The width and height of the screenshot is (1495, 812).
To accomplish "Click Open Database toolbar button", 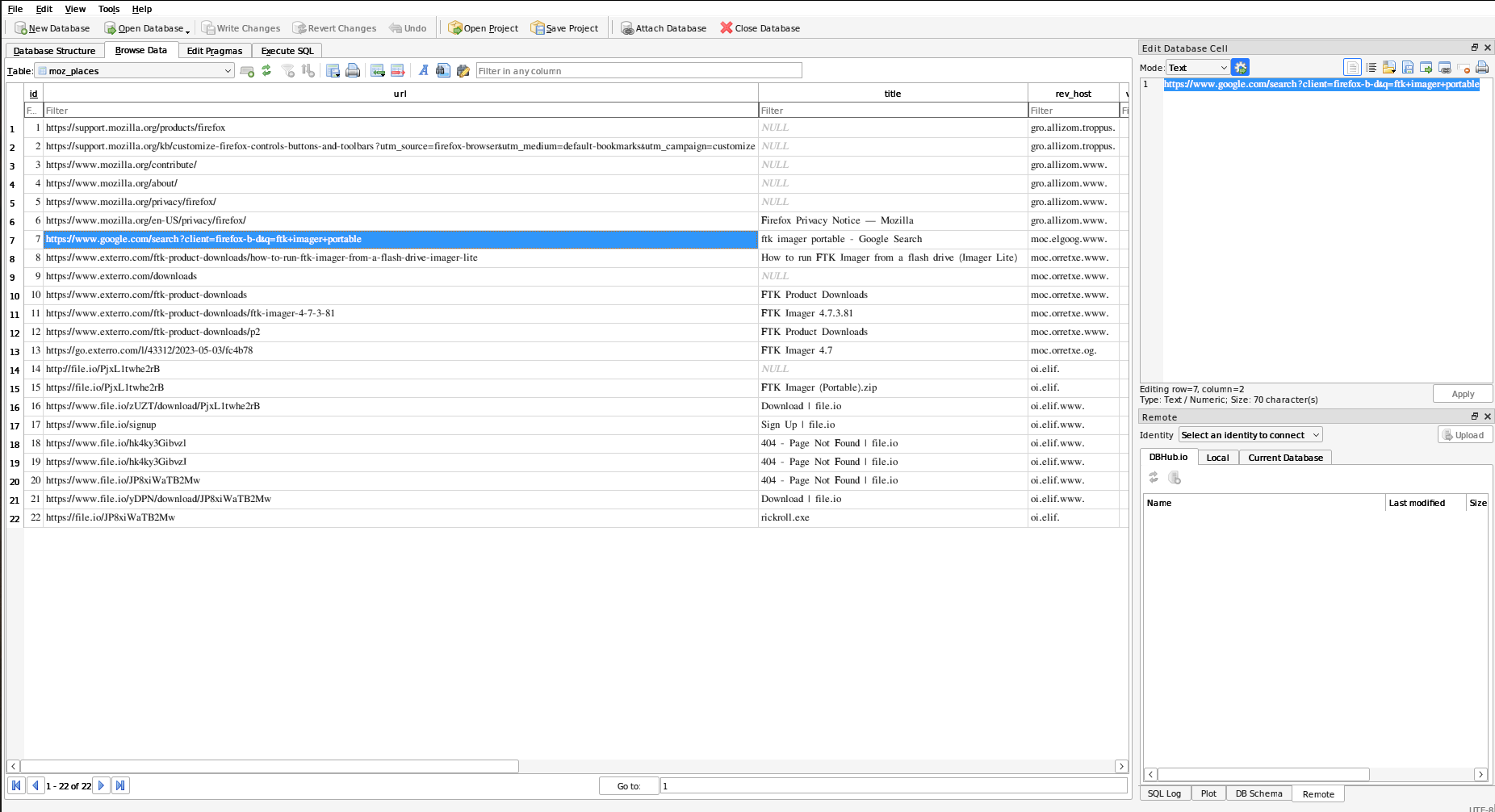I will pyautogui.click(x=147, y=28).
